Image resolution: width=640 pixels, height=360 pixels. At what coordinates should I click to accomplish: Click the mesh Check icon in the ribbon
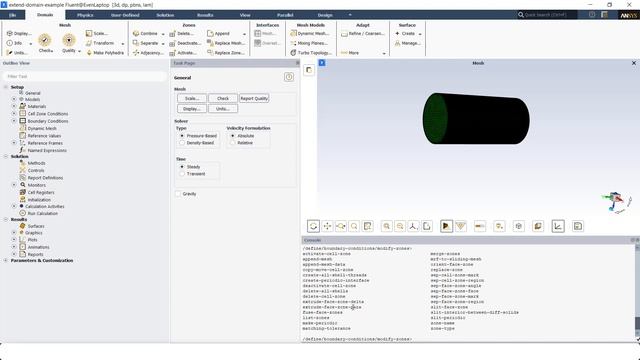click(x=45, y=40)
